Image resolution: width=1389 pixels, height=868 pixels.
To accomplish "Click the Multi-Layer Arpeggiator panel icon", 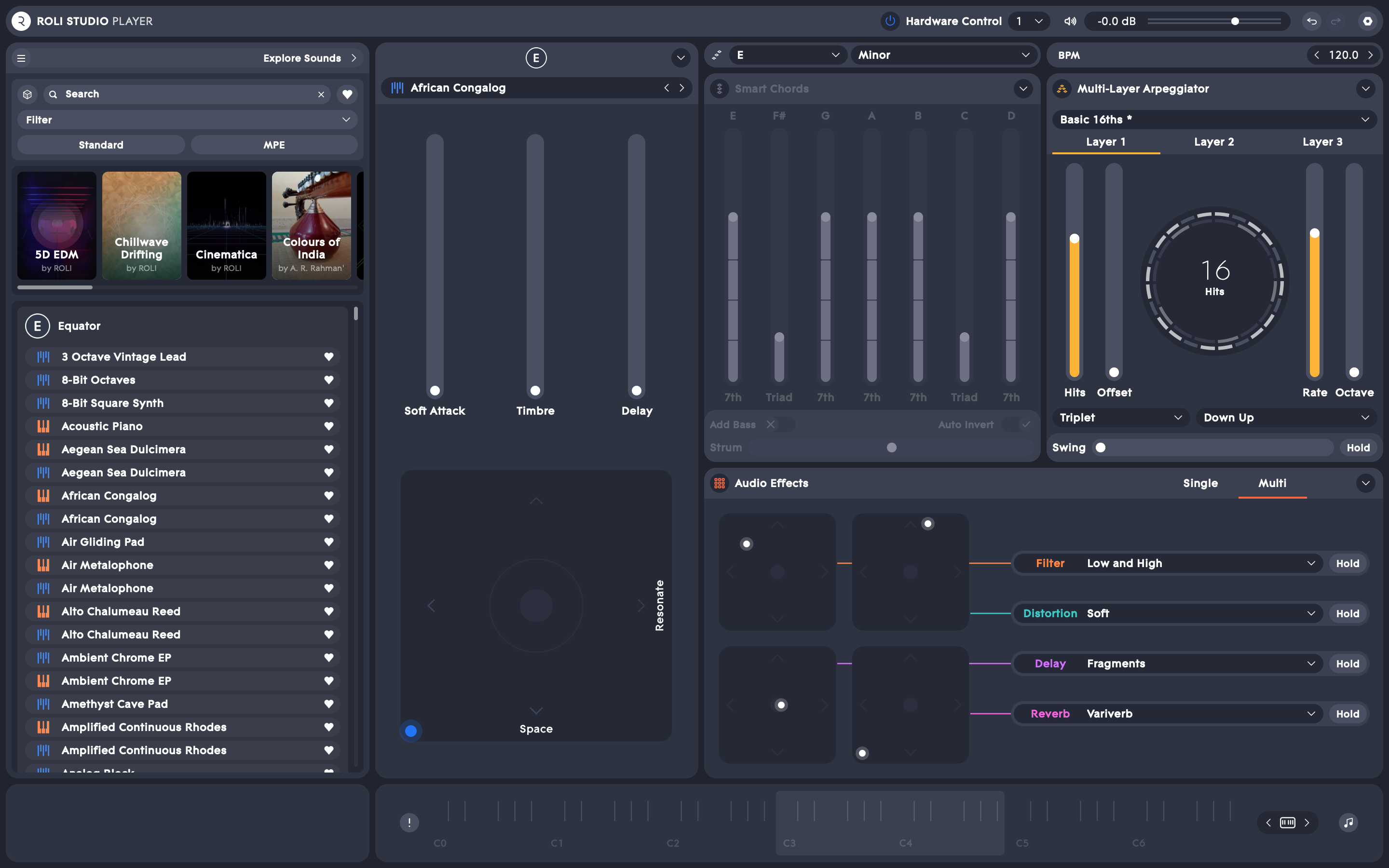I will coord(1062,88).
